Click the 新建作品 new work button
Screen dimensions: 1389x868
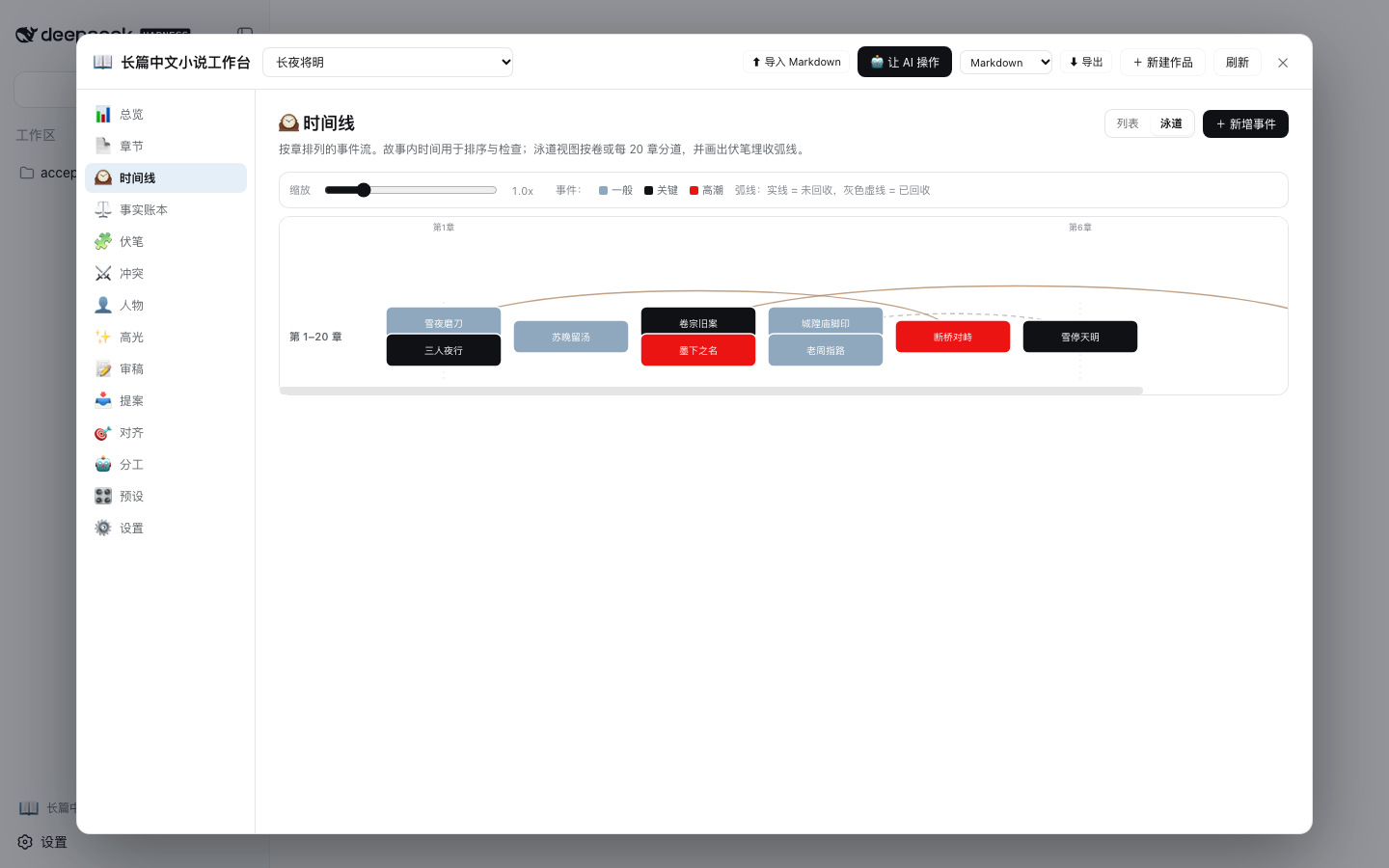1162,62
